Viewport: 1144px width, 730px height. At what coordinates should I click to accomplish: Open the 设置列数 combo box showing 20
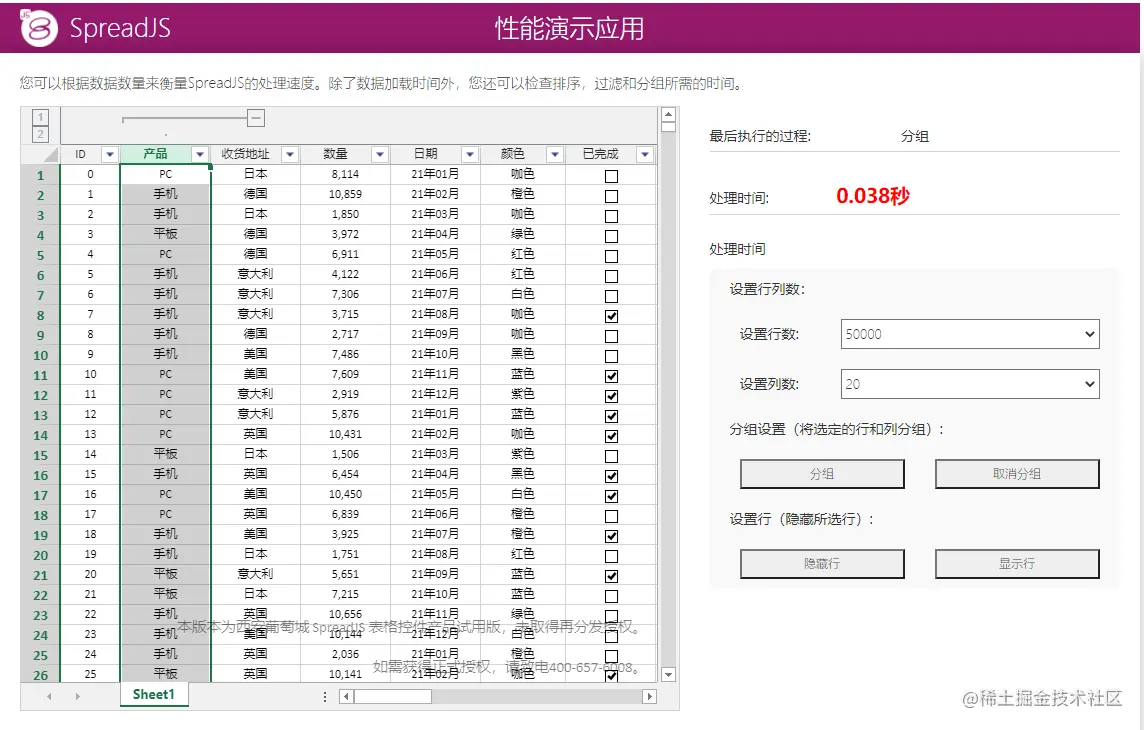(x=970, y=384)
